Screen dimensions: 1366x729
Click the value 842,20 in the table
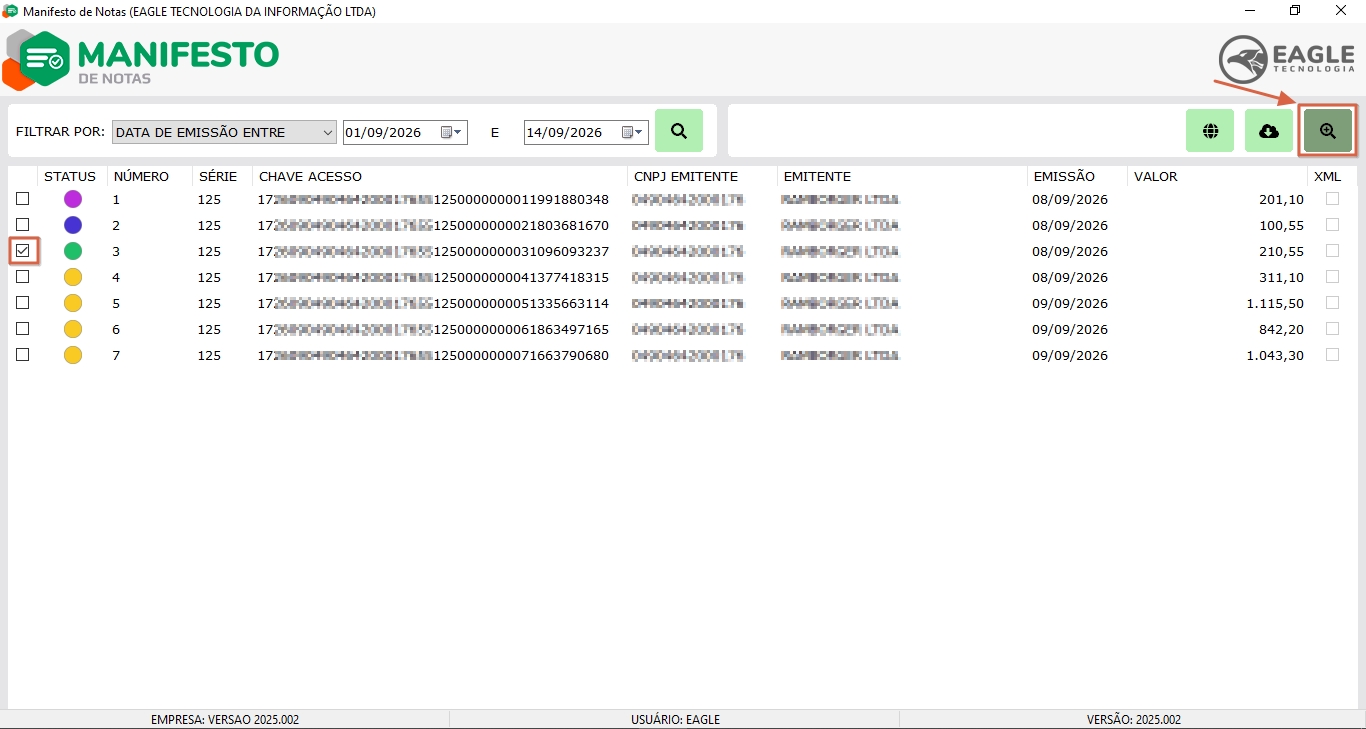pyautogui.click(x=1280, y=329)
